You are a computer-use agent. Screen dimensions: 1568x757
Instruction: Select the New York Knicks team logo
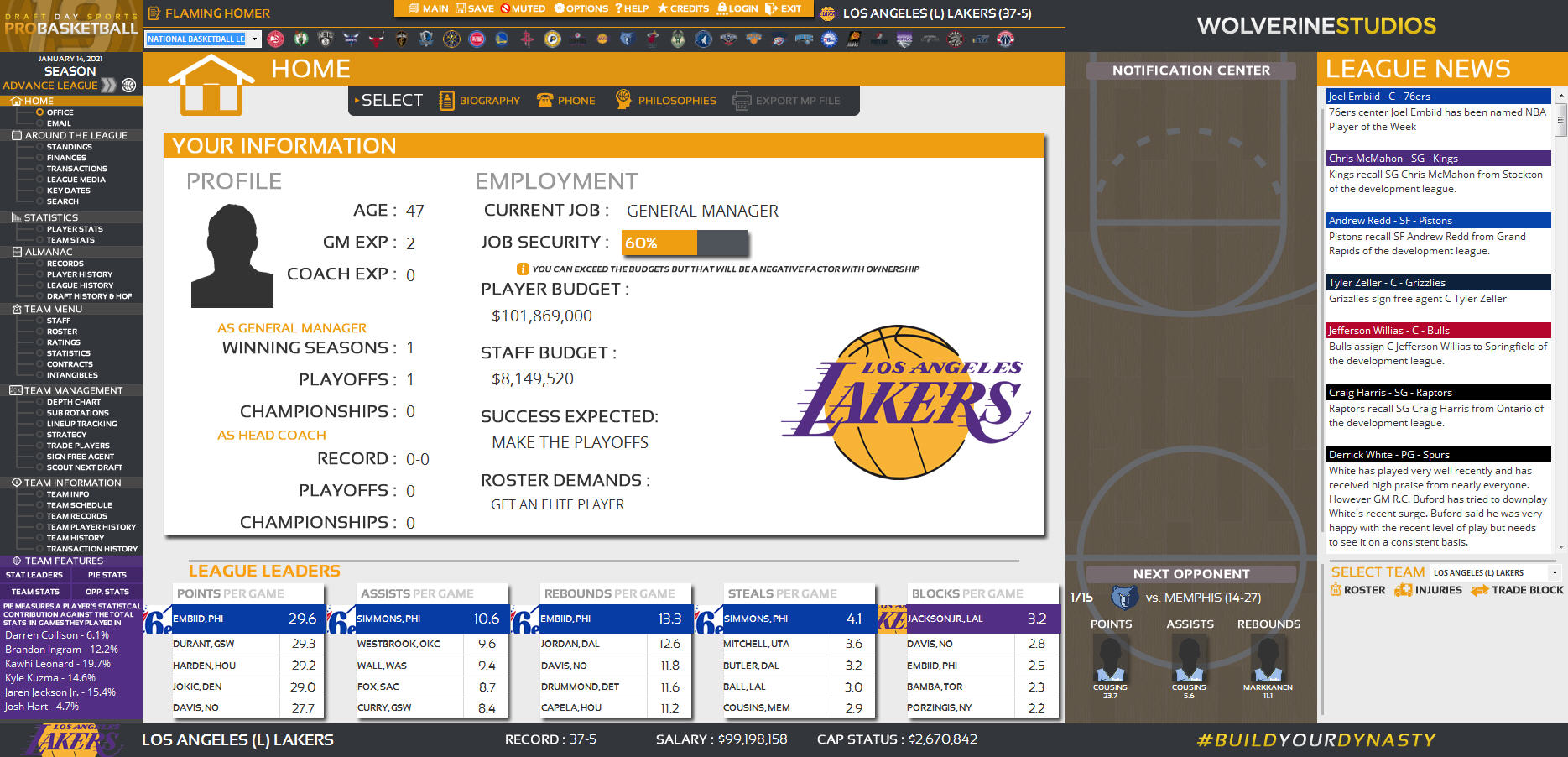point(753,39)
